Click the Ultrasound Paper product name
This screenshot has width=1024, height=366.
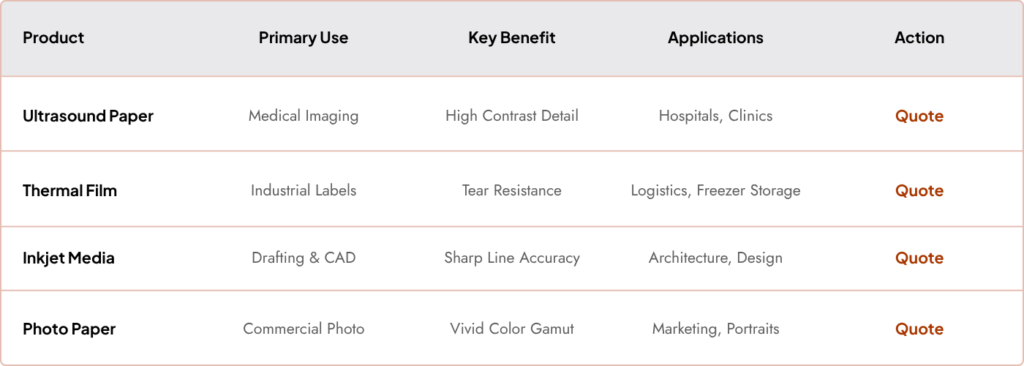pos(88,116)
